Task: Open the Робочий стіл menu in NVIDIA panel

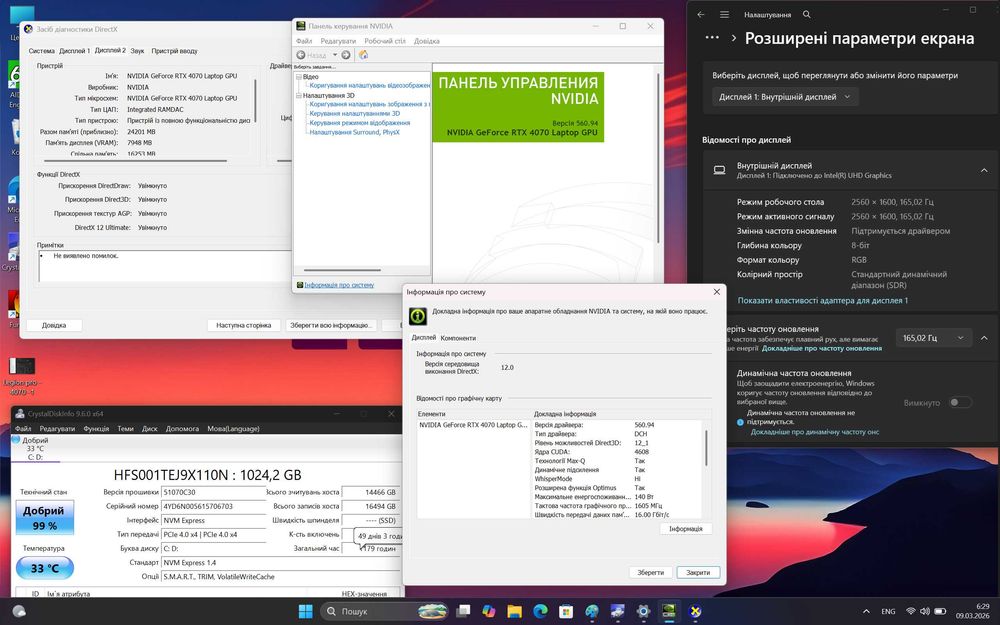Action: click(385, 41)
